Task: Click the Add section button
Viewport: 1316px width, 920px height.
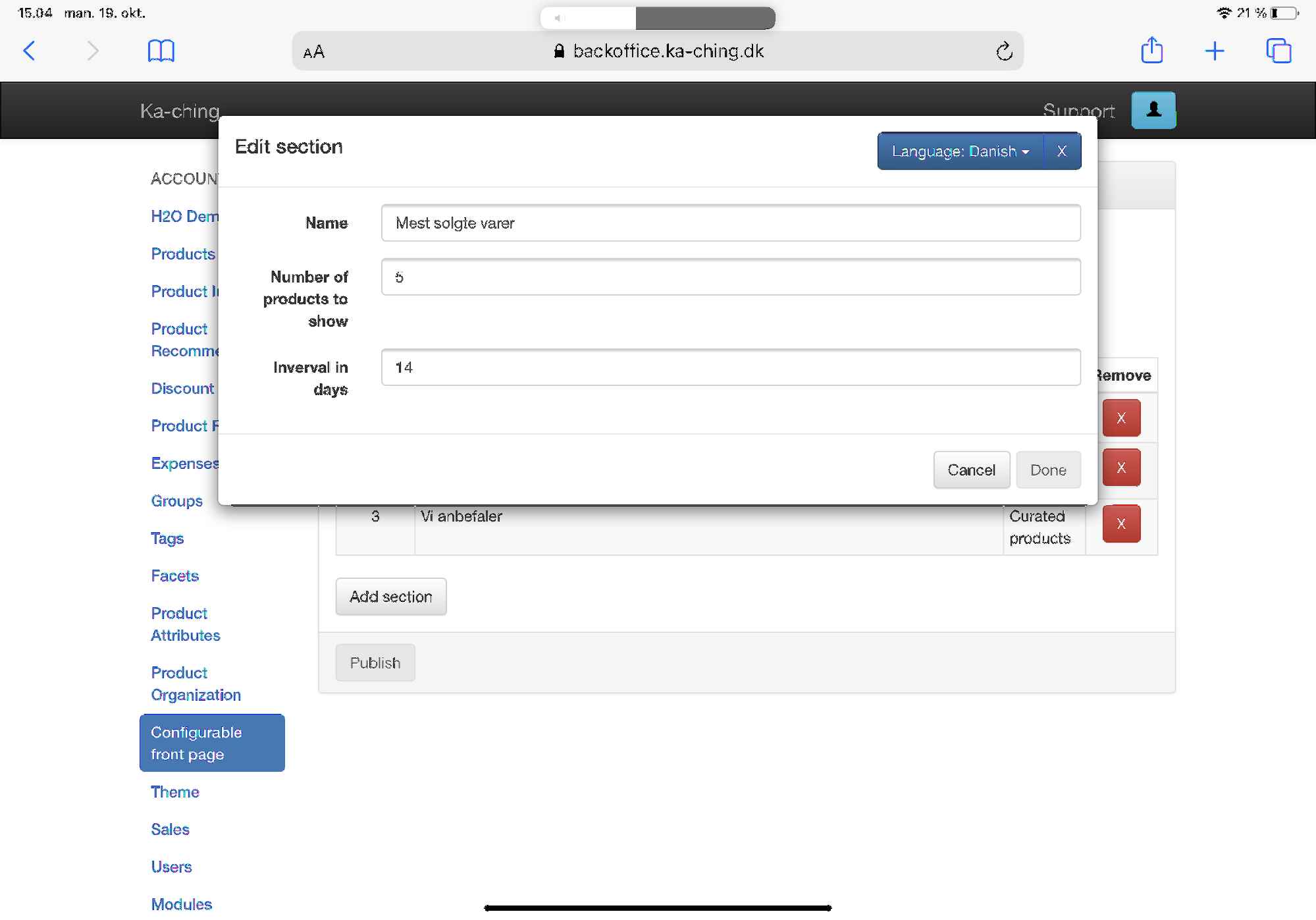Action: (391, 597)
